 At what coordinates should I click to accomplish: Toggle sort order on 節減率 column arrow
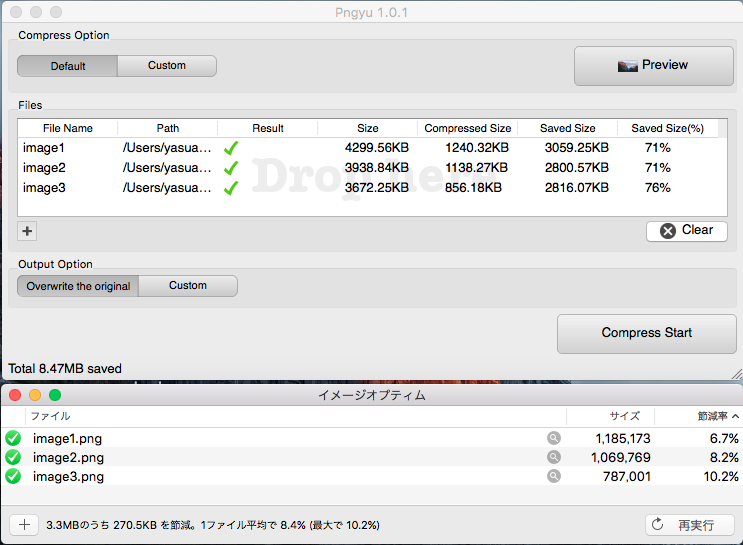click(735, 416)
